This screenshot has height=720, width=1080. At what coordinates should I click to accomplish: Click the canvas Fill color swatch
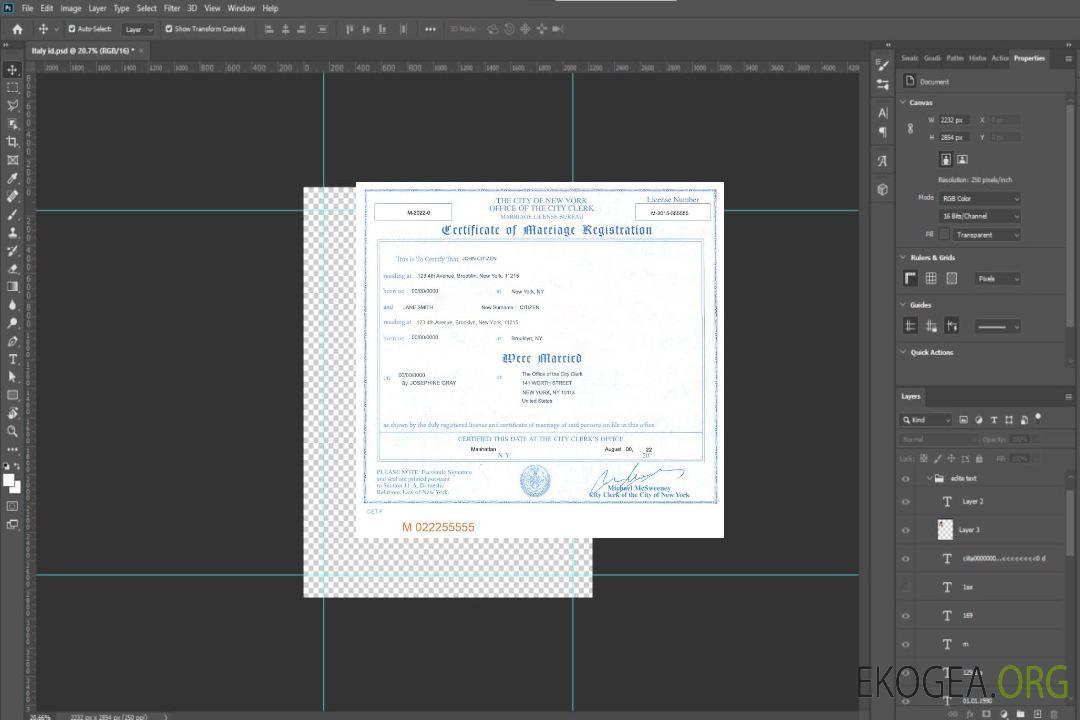click(944, 235)
